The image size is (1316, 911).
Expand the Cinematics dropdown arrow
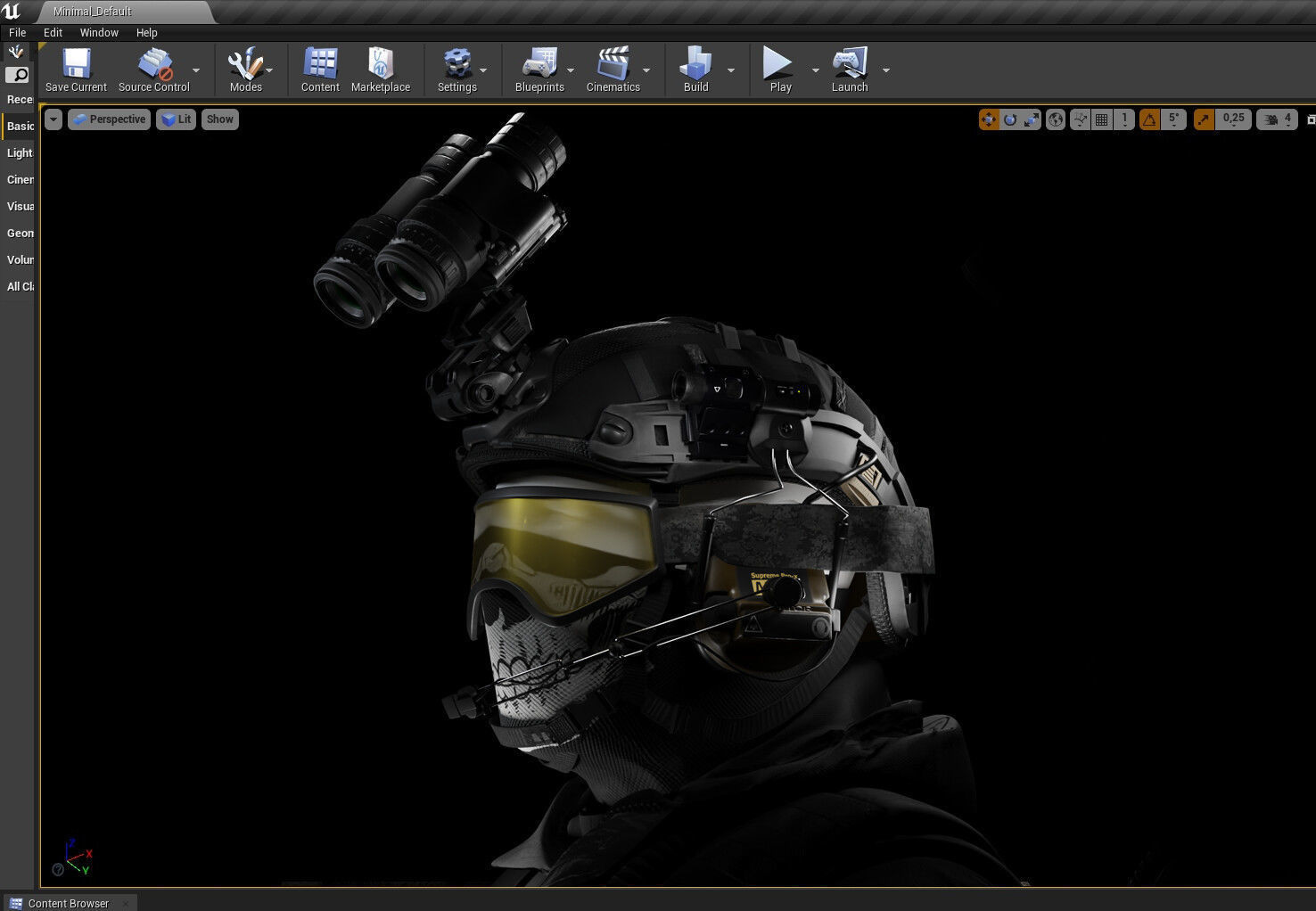point(646,70)
